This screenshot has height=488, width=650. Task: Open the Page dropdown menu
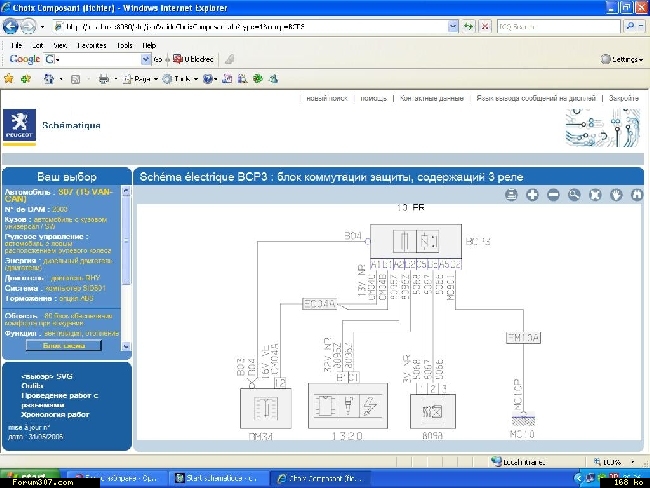point(141,79)
